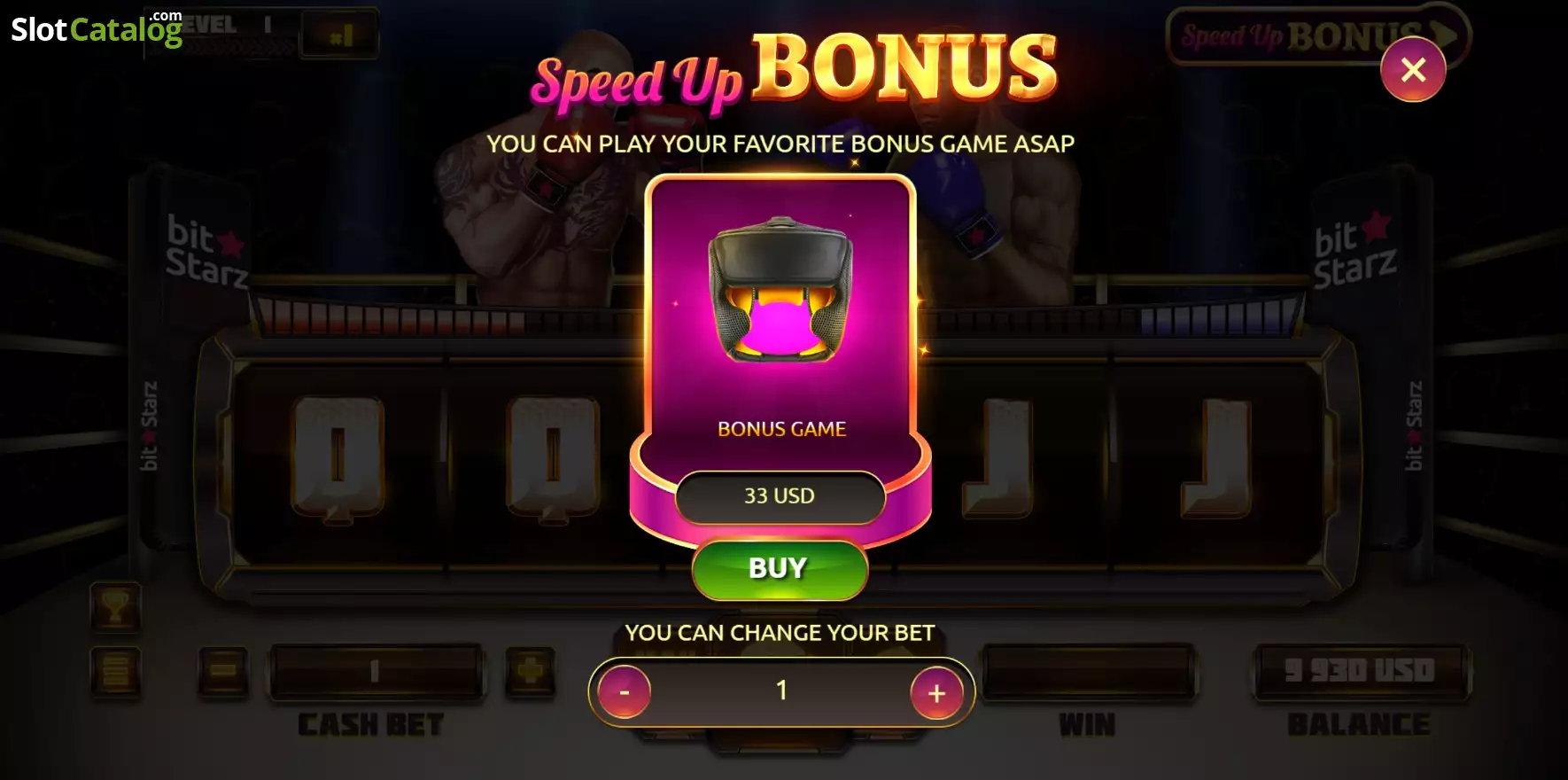Open the menu lines icon at bottom left

click(x=115, y=671)
